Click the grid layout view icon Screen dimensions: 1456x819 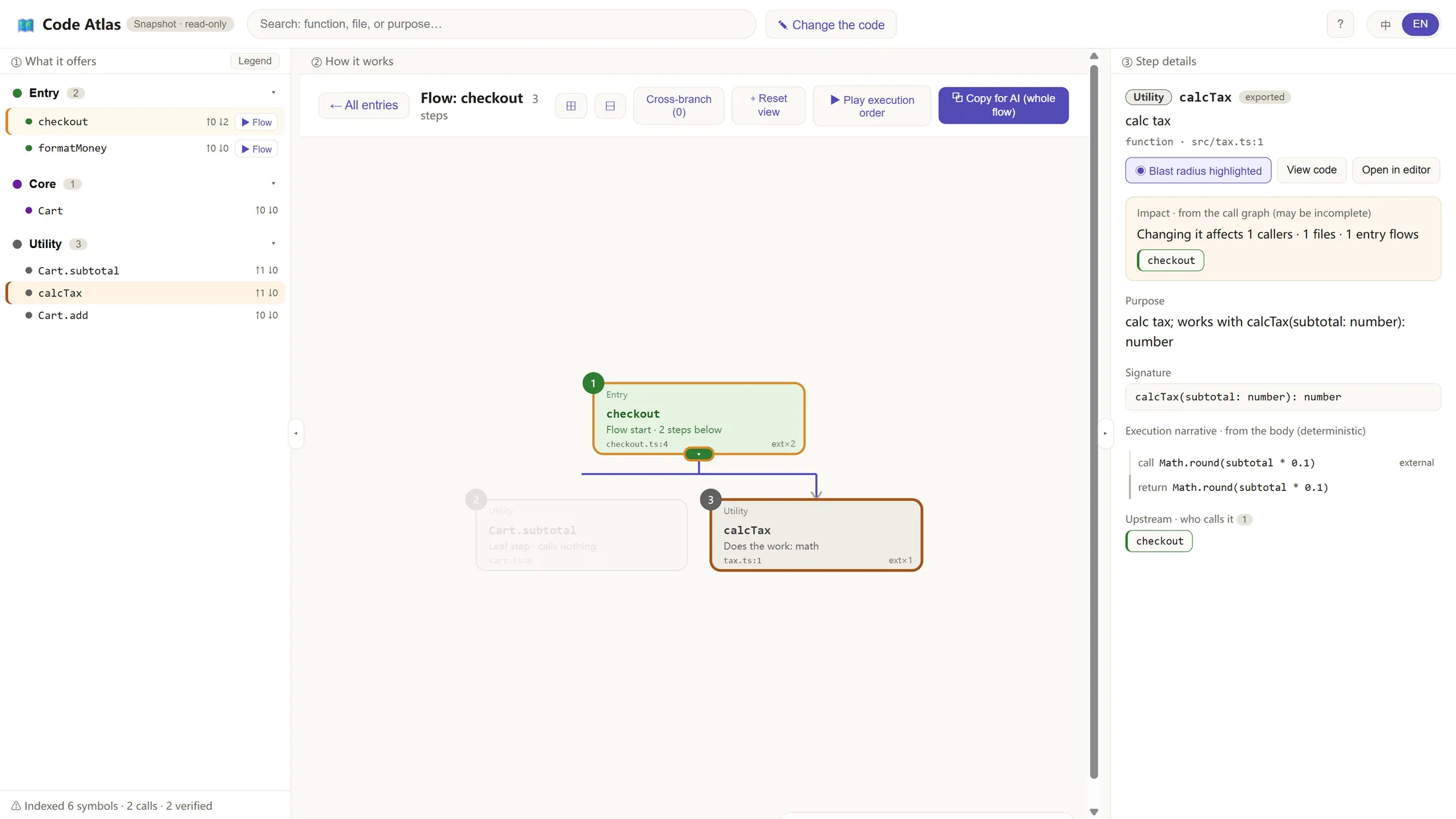pyautogui.click(x=571, y=106)
